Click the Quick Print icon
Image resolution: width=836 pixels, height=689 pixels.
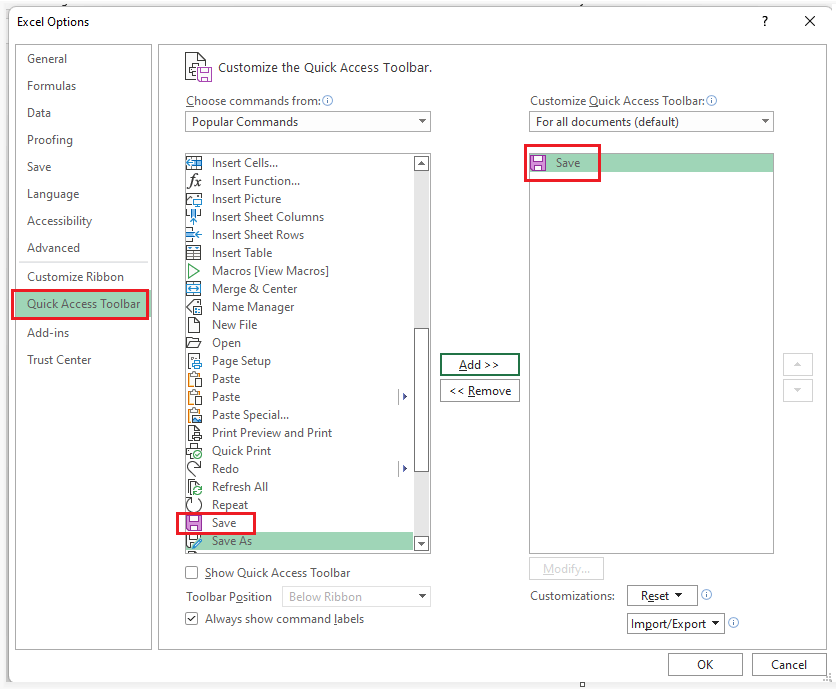194,451
